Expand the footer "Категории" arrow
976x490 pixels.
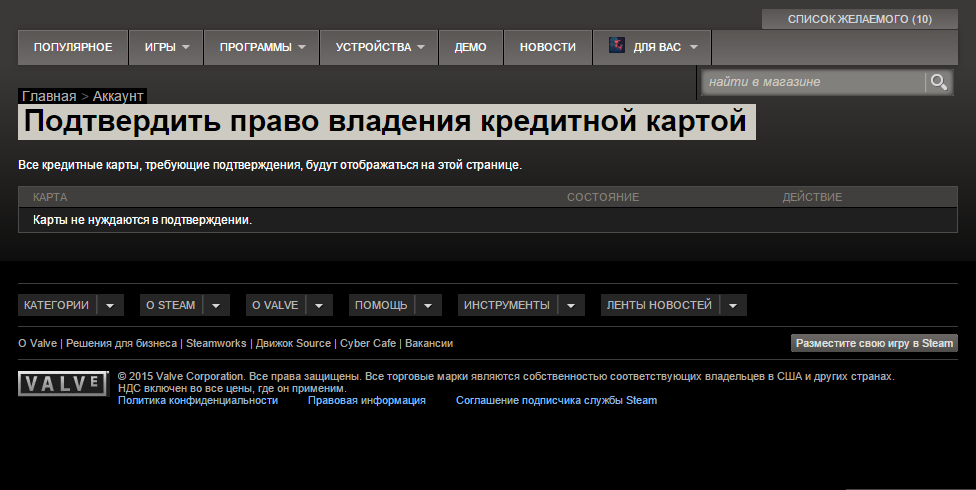click(x=110, y=305)
